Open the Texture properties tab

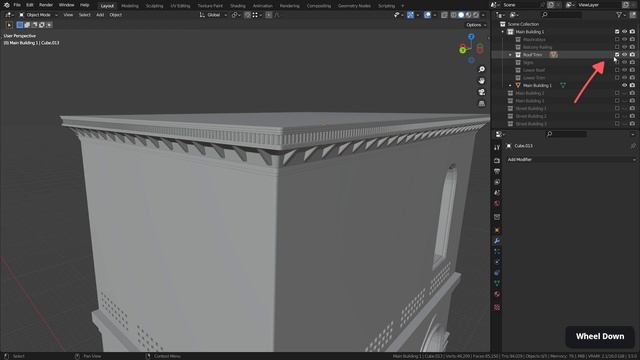[497, 307]
